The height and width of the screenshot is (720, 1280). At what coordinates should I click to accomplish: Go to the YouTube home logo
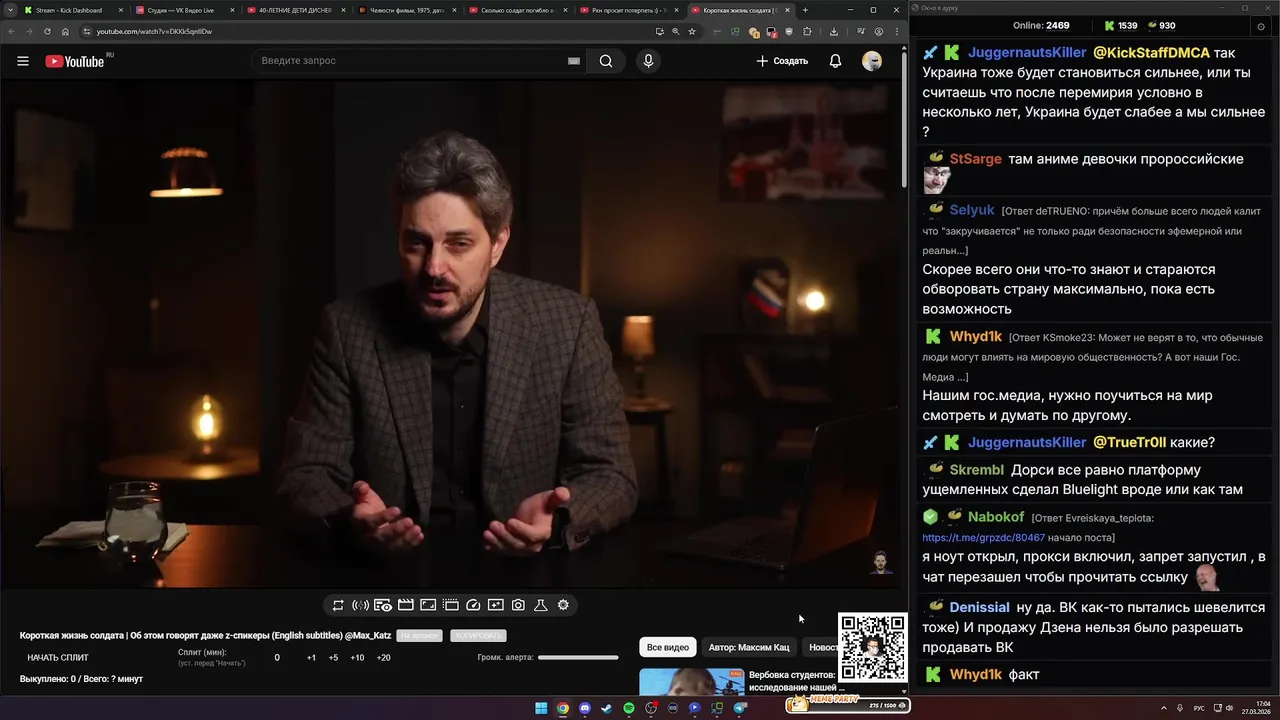tap(75, 61)
